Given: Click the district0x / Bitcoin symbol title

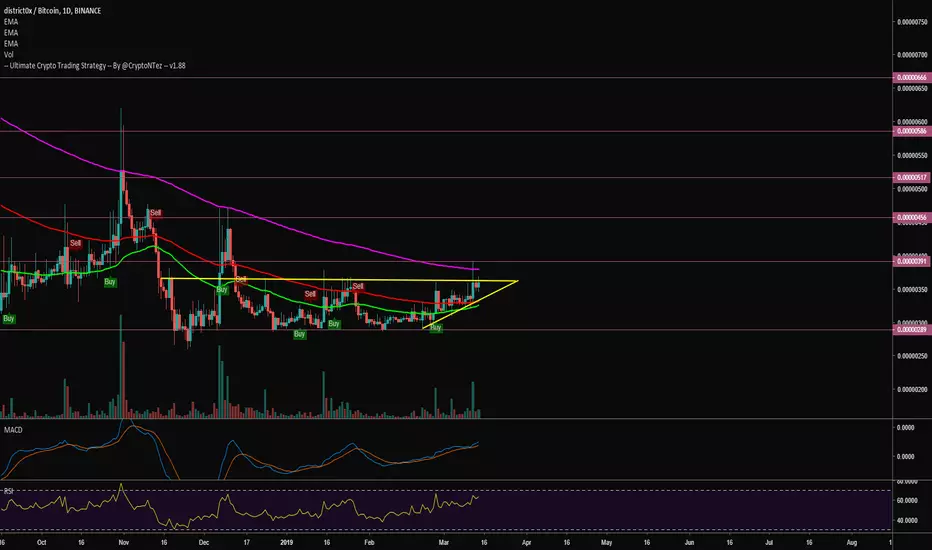Looking at the screenshot, I should tap(52, 11).
